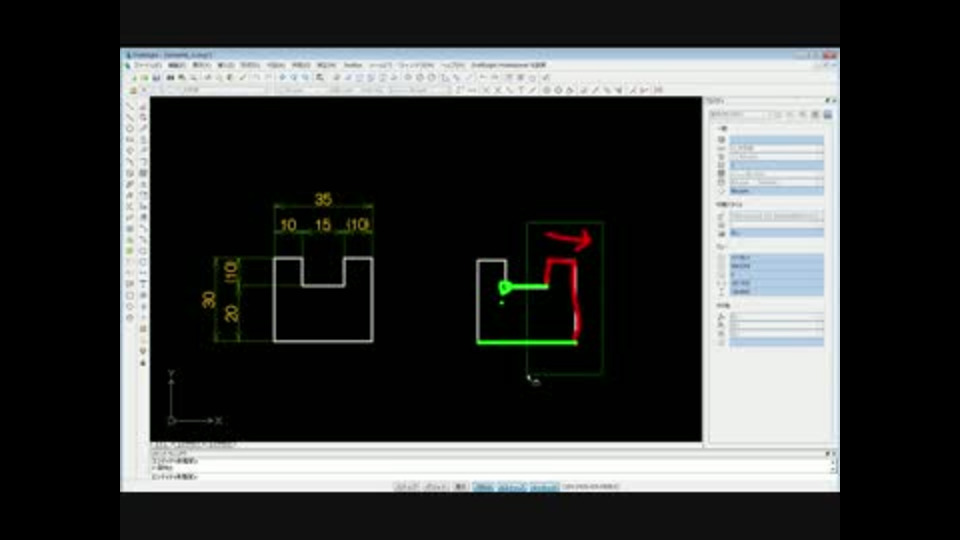Click the dynamic pan icon in the toolbar
960x540 pixels.
(x=282, y=78)
